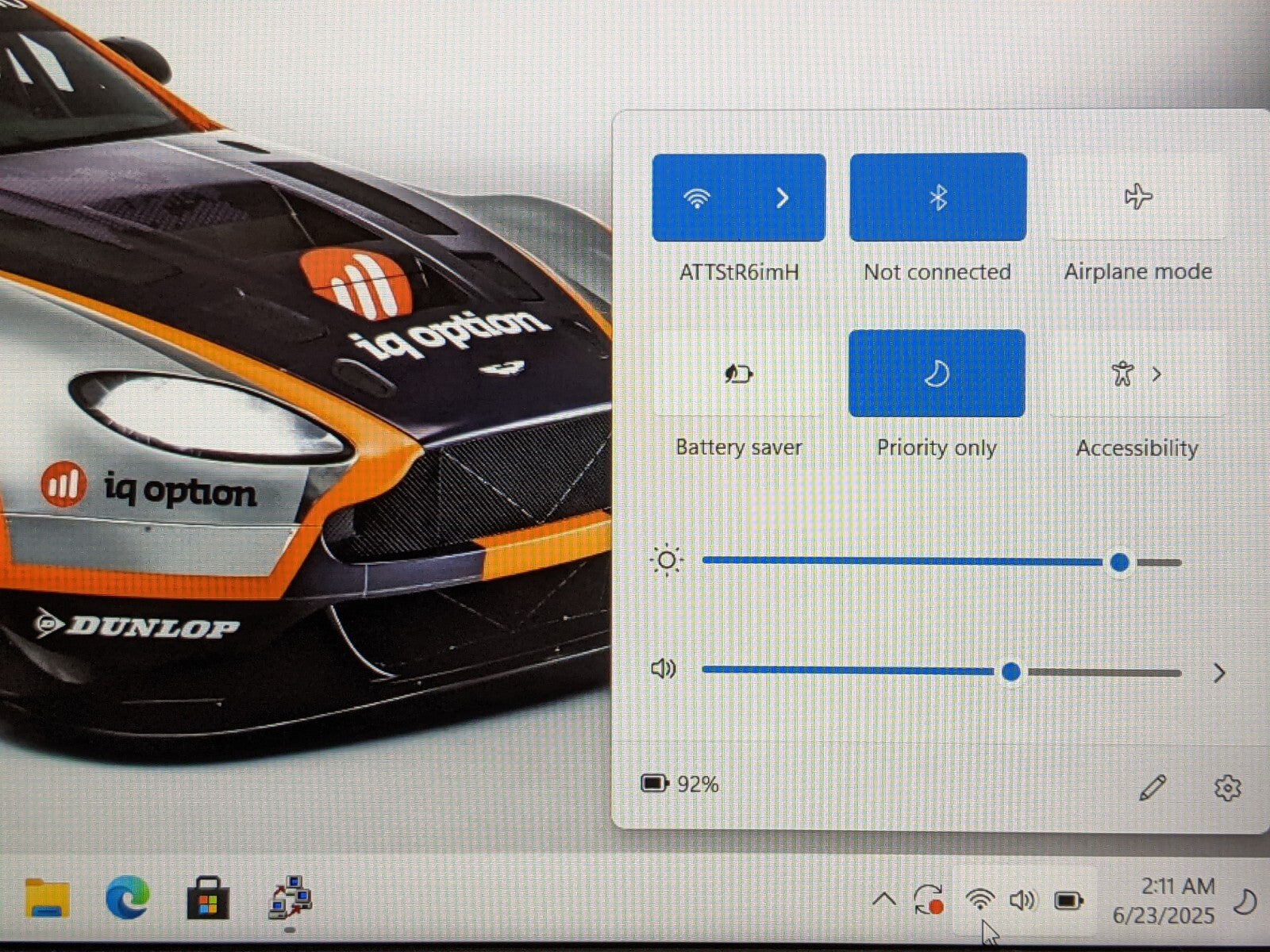Click the brightness slider track
The width and height of the screenshot is (1270, 952).
(x=905, y=562)
